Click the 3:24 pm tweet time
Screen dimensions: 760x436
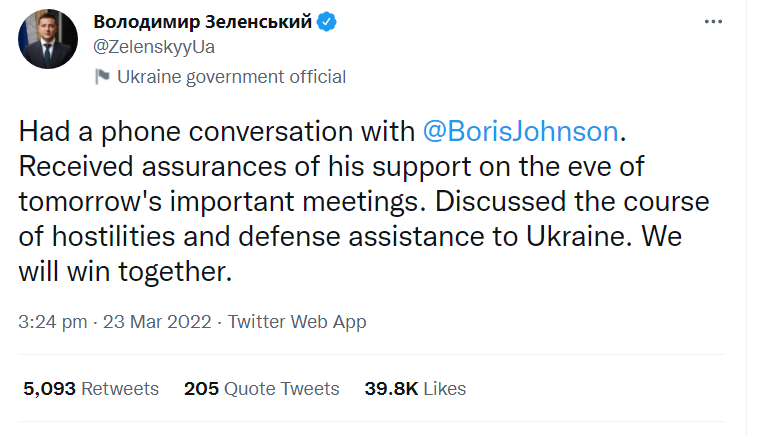point(49,322)
